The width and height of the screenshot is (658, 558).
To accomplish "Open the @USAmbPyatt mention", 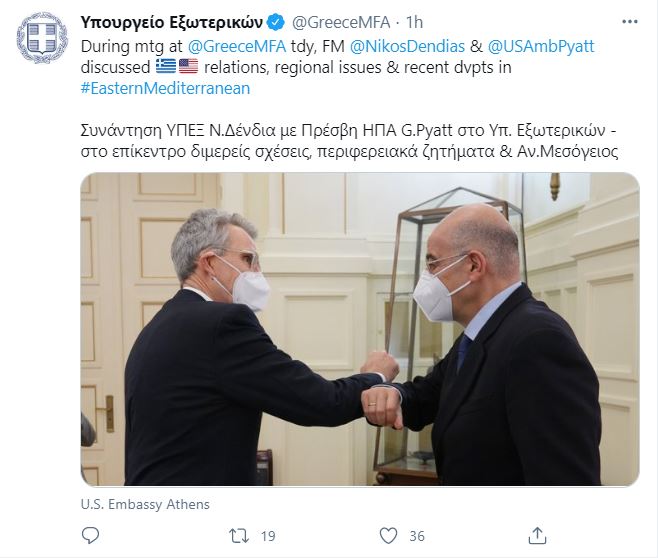I will click(x=541, y=46).
